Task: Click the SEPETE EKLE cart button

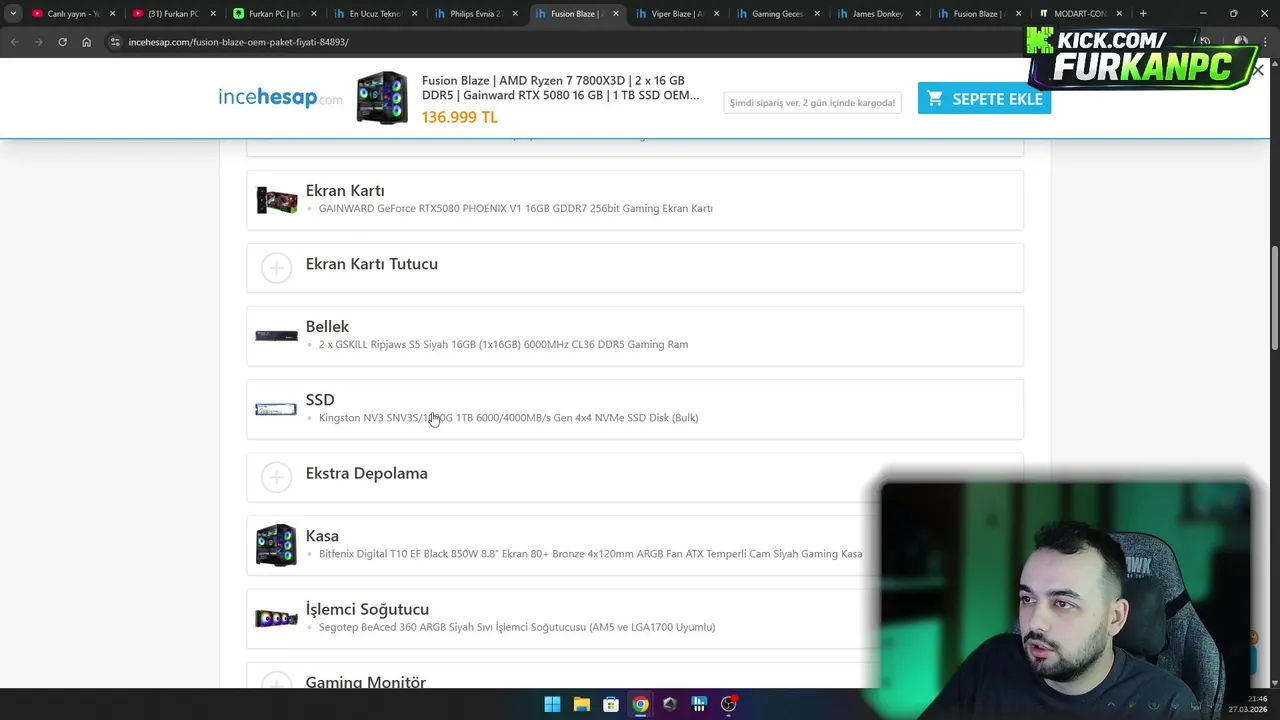Action: pos(984,98)
